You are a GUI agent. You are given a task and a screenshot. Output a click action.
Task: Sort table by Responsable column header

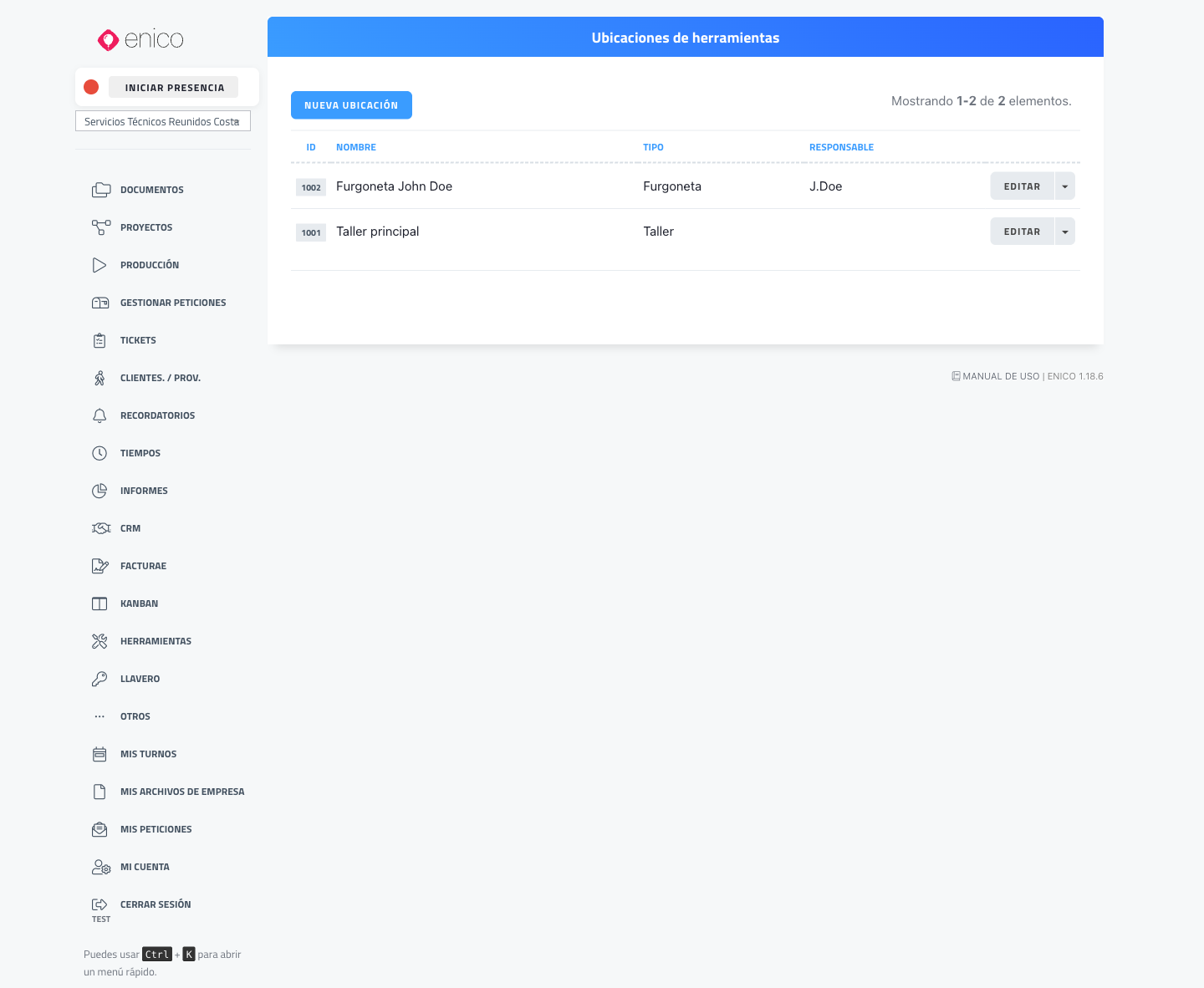tap(841, 147)
